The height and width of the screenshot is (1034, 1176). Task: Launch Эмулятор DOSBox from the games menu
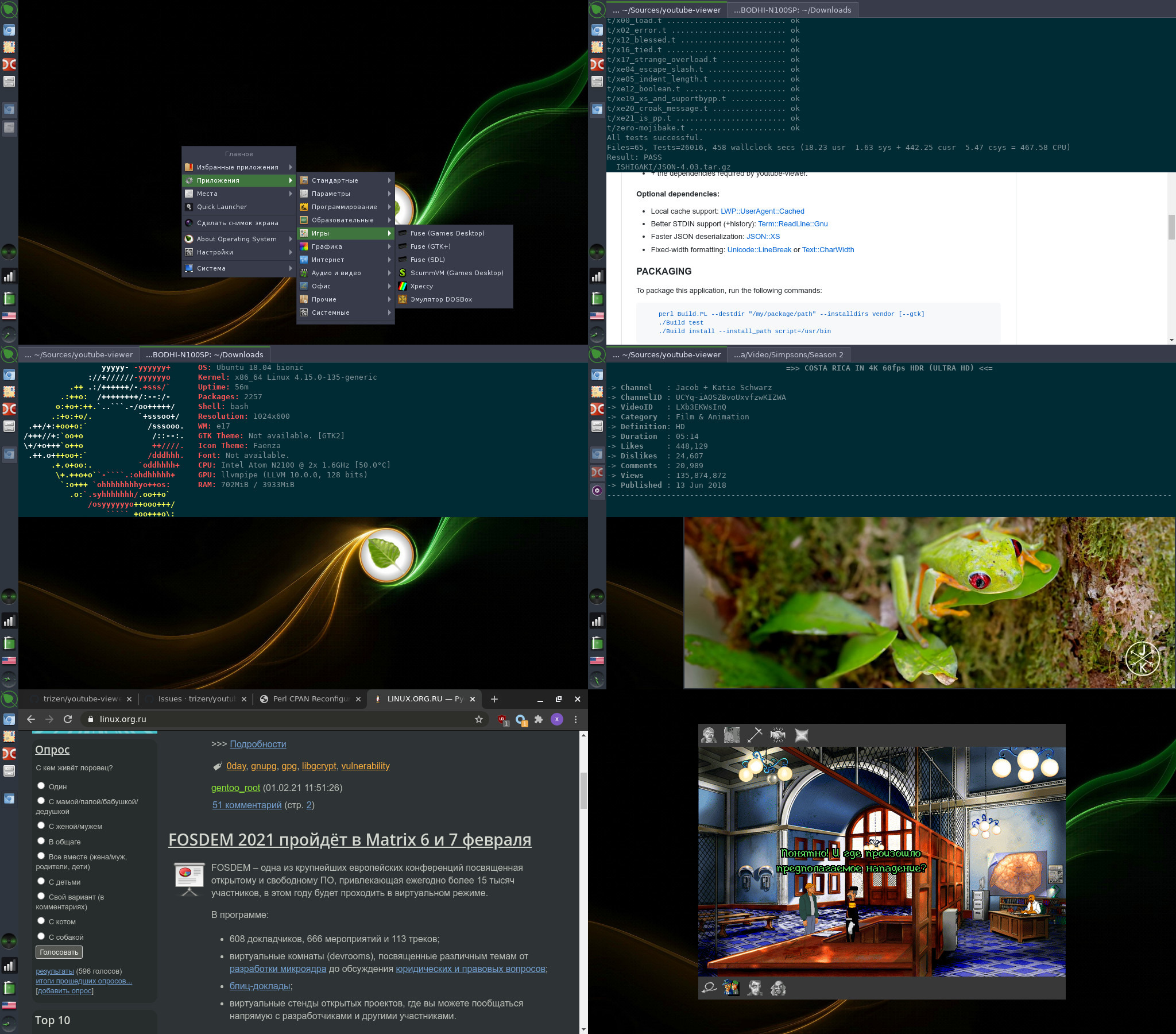pos(454,299)
